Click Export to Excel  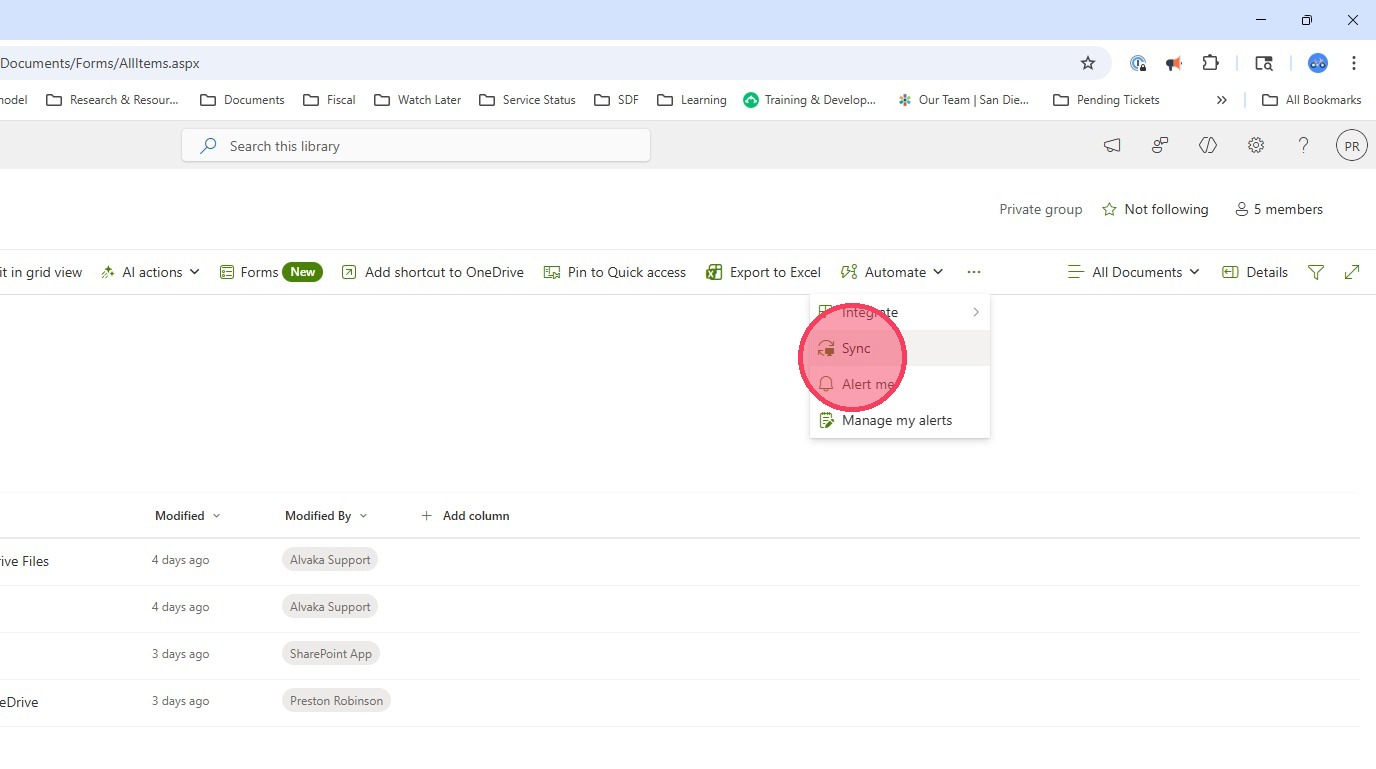tap(763, 272)
